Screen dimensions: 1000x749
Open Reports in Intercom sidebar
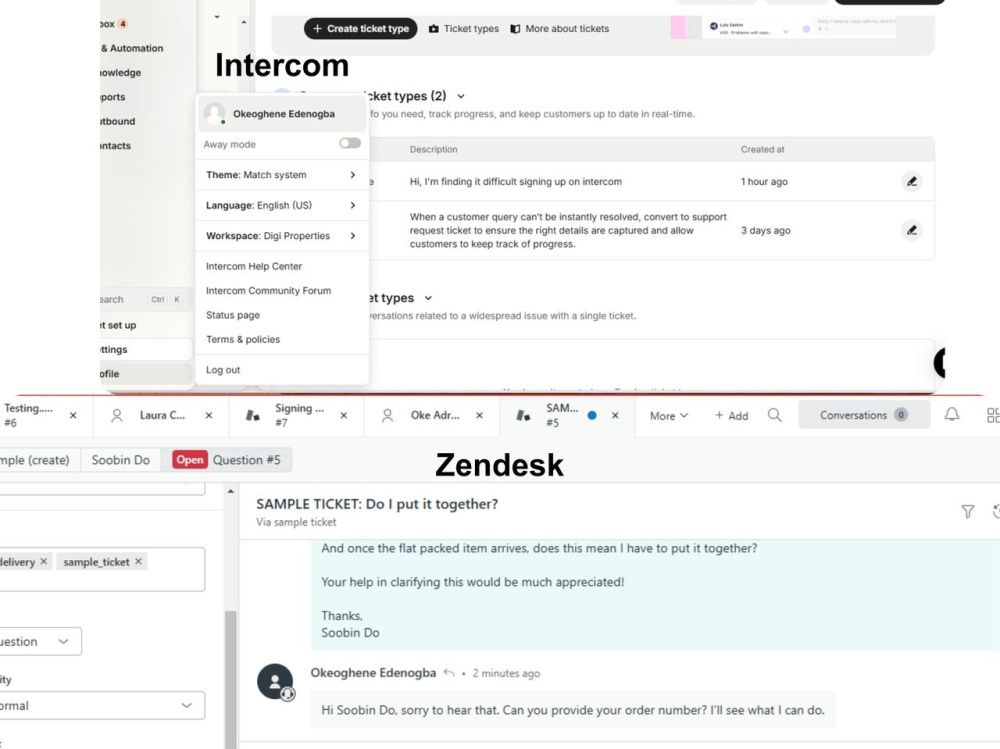click(113, 97)
